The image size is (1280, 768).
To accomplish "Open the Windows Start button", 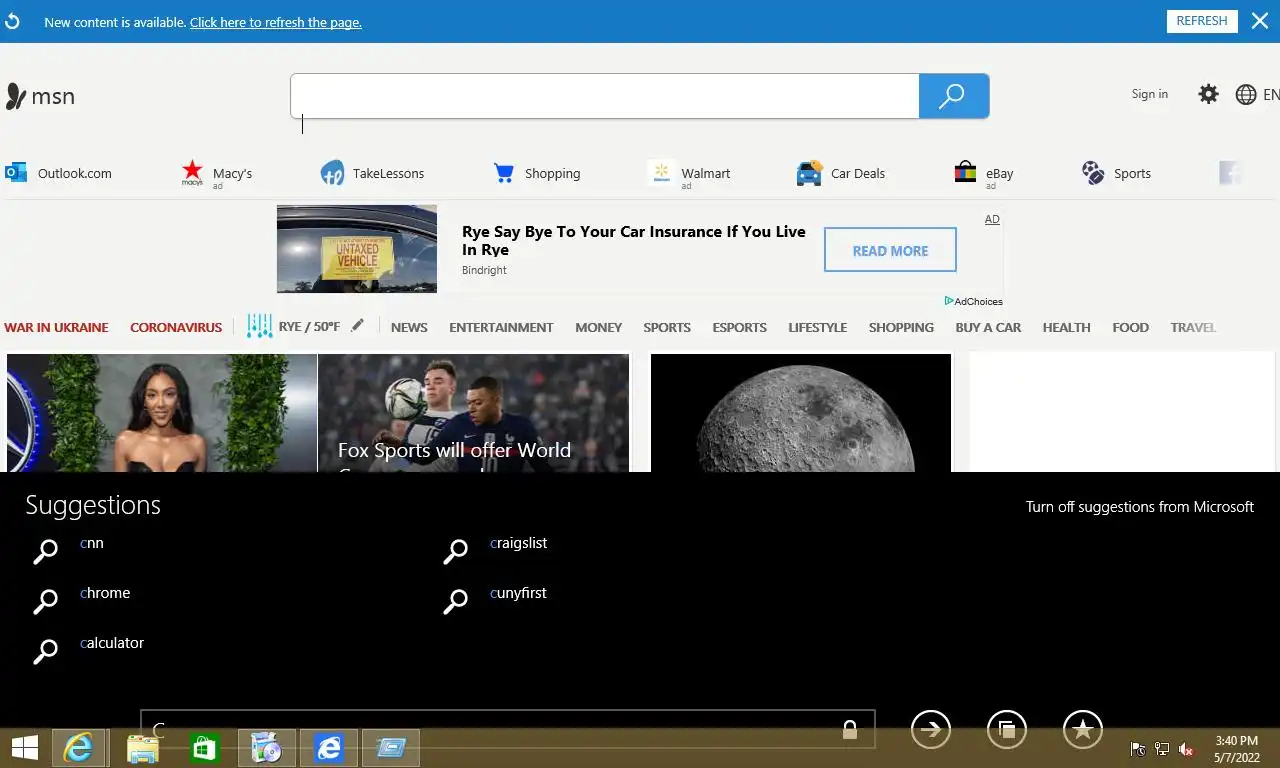I will (x=25, y=748).
